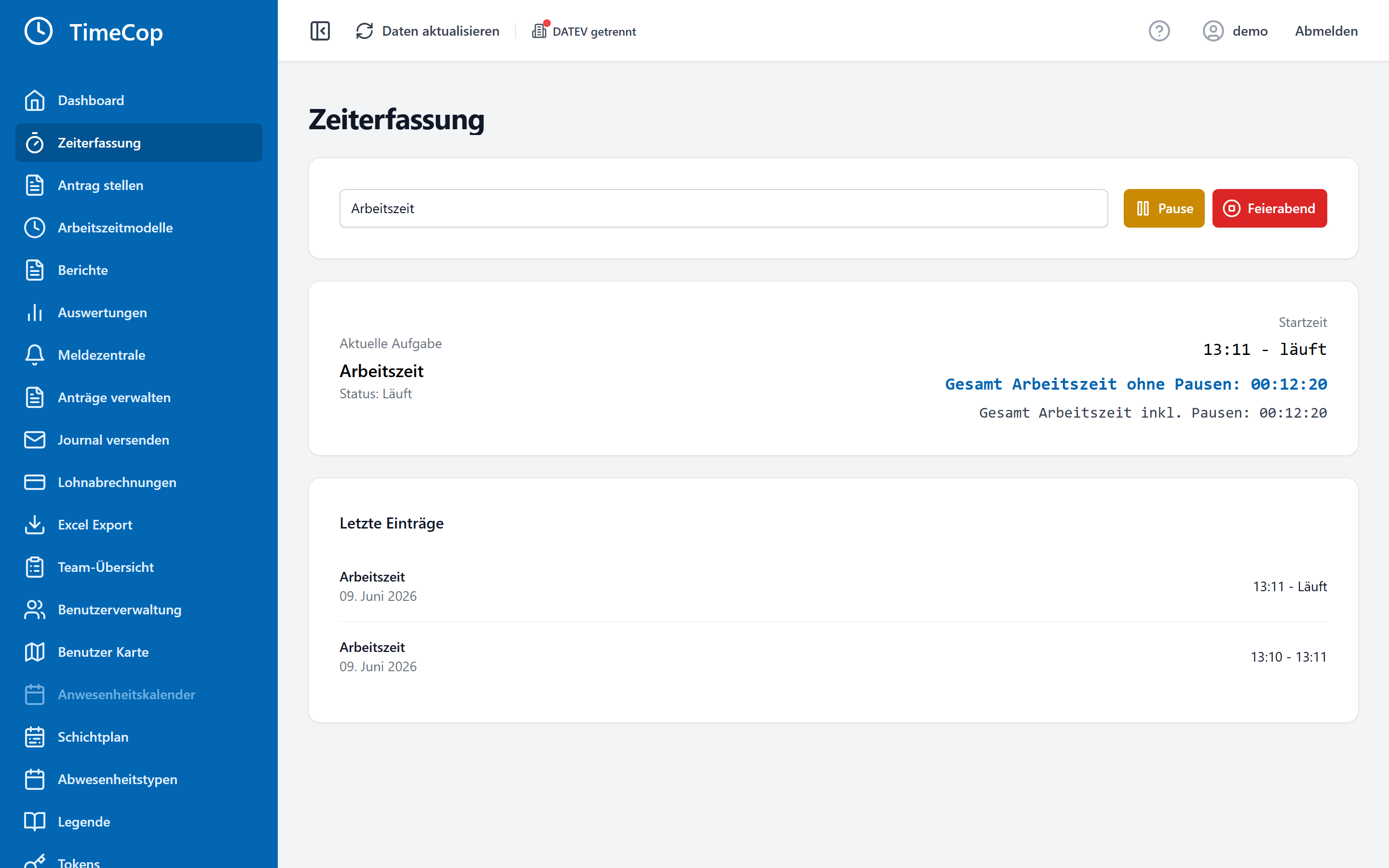This screenshot has height=868, width=1389.
Task: Open Benutzer Karte menu entry
Action: pos(139,653)
